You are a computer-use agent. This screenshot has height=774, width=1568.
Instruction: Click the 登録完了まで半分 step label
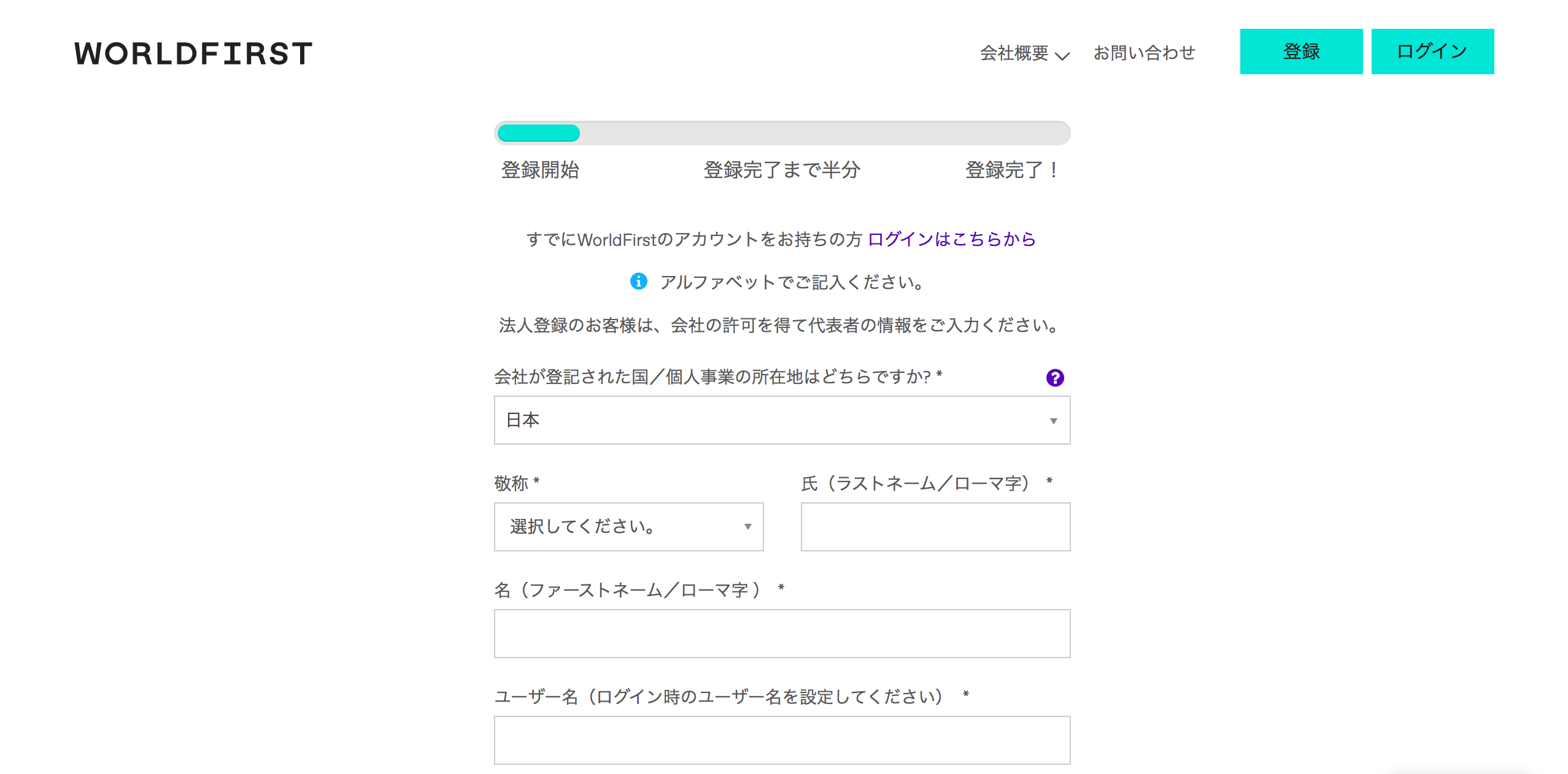coord(781,170)
